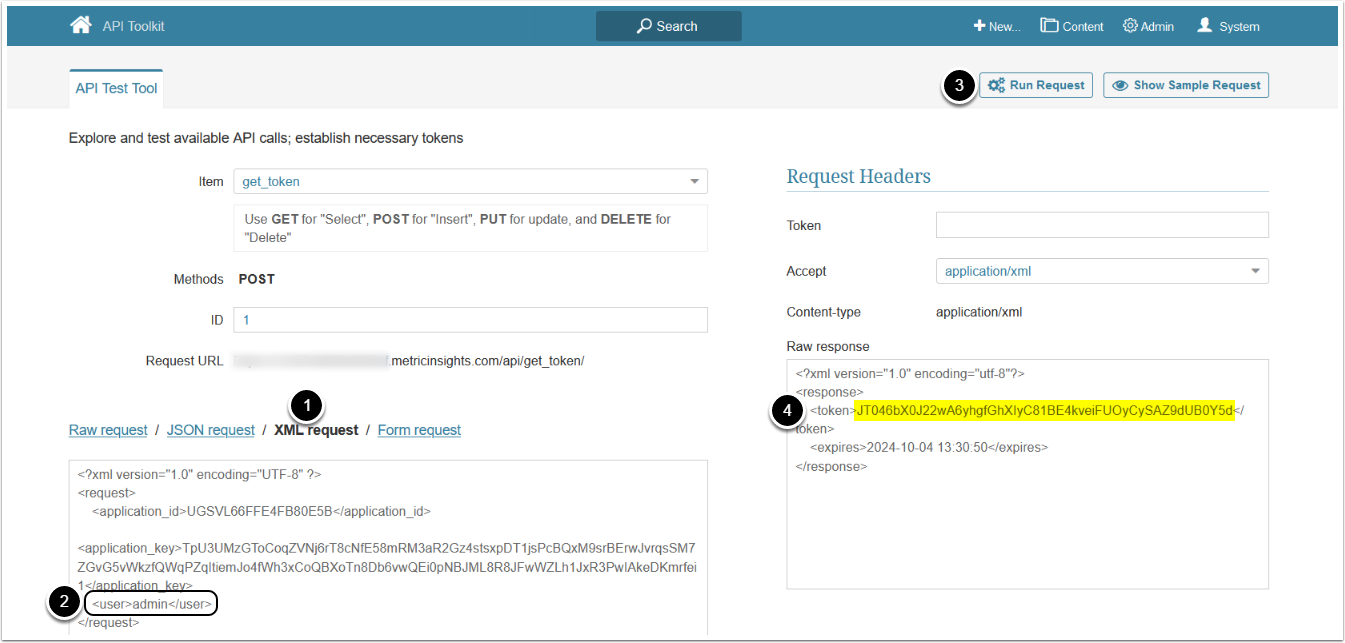Click the Request URL ending in get_token/
This screenshot has height=643, width=1345.
(x=409, y=360)
